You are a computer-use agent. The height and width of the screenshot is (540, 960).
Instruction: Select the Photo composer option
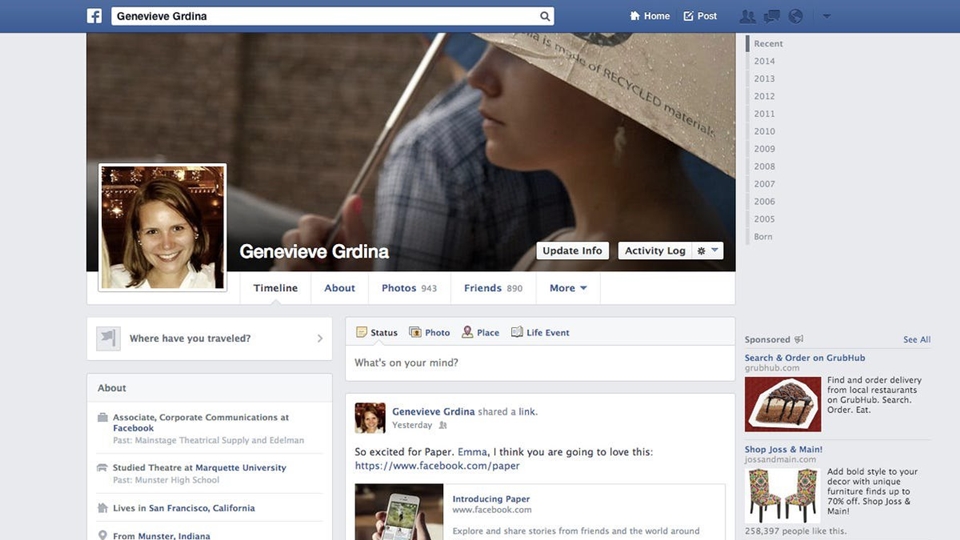click(430, 332)
